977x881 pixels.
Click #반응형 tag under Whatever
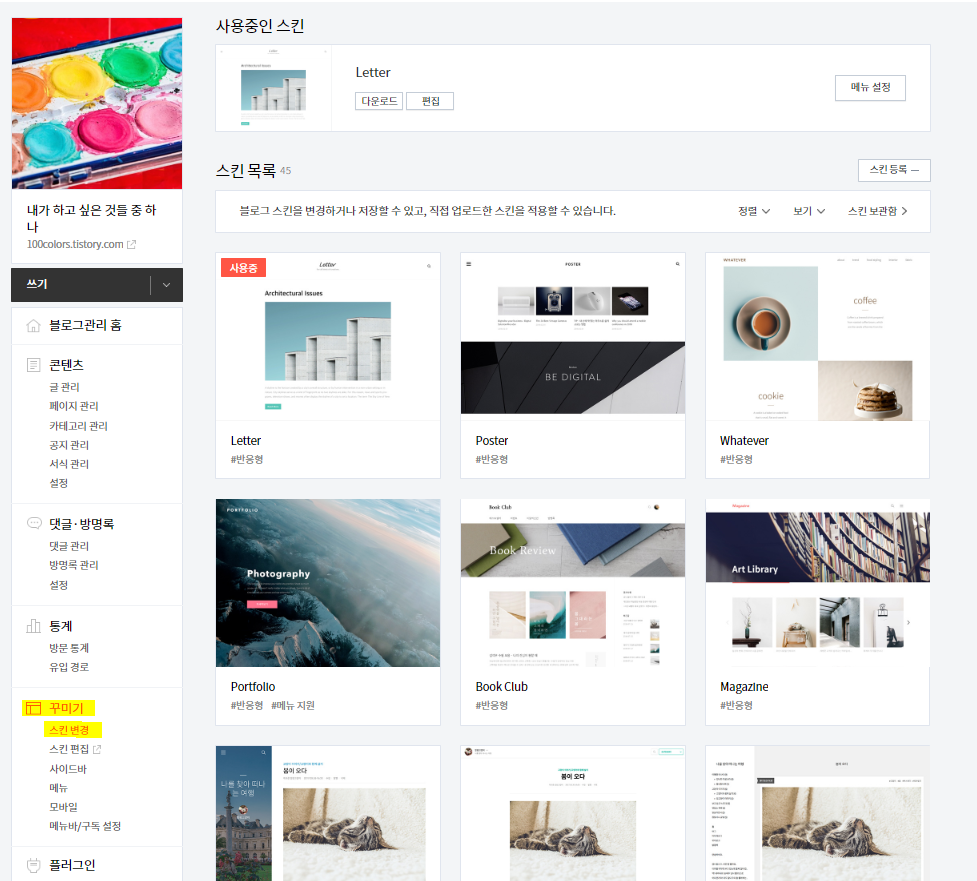pyautogui.click(x=736, y=459)
